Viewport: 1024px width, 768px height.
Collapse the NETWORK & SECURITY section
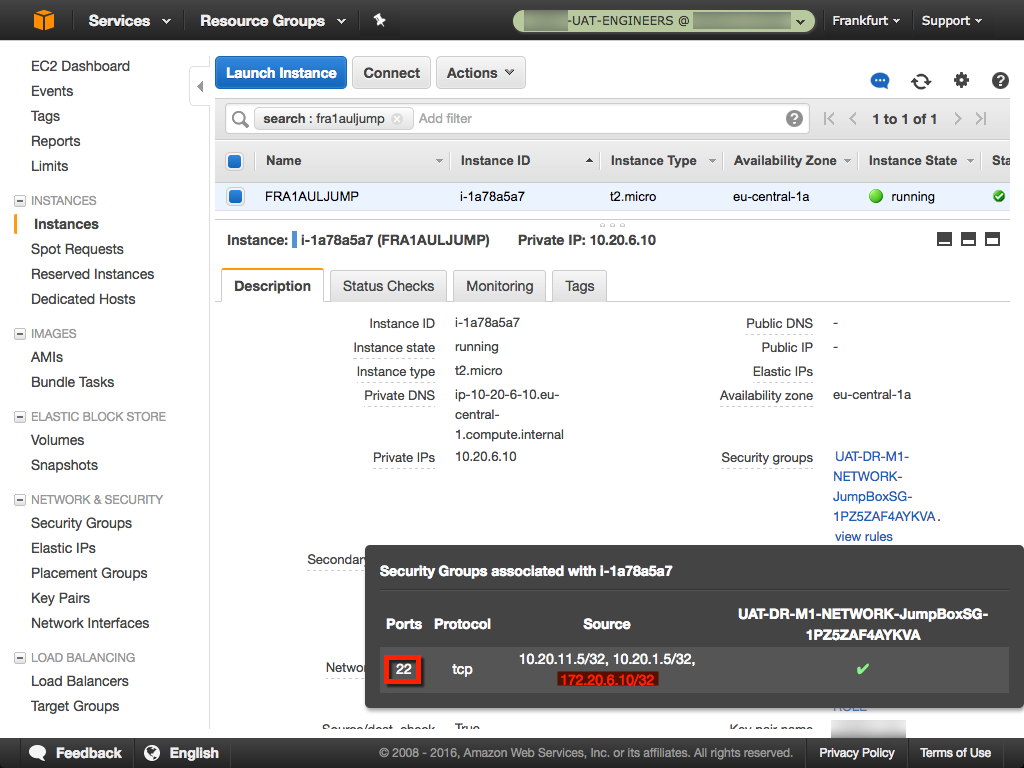(20, 500)
